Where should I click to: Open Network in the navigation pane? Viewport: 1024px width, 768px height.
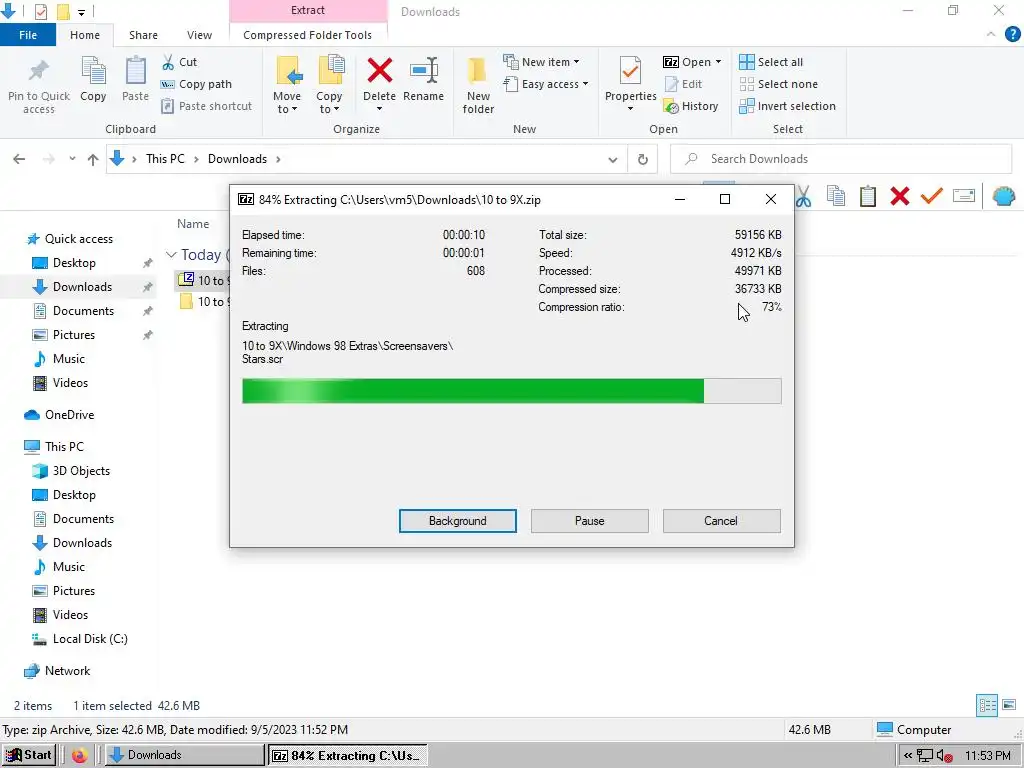coord(67,671)
